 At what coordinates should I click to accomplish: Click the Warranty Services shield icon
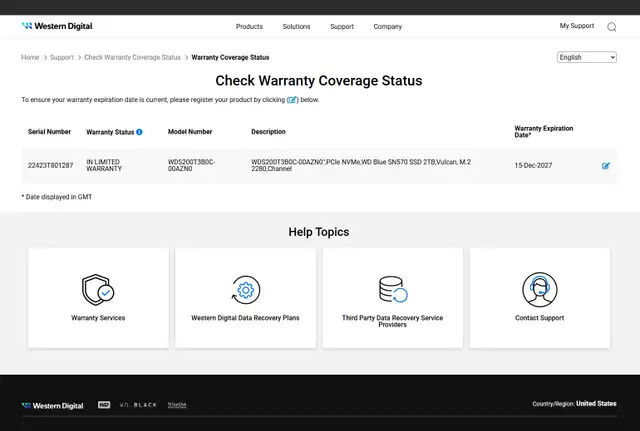pos(98,290)
